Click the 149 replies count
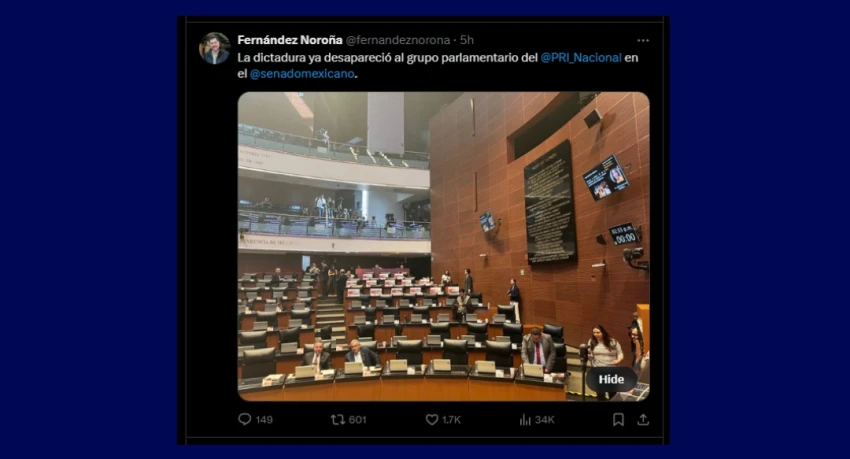 [x=264, y=420]
